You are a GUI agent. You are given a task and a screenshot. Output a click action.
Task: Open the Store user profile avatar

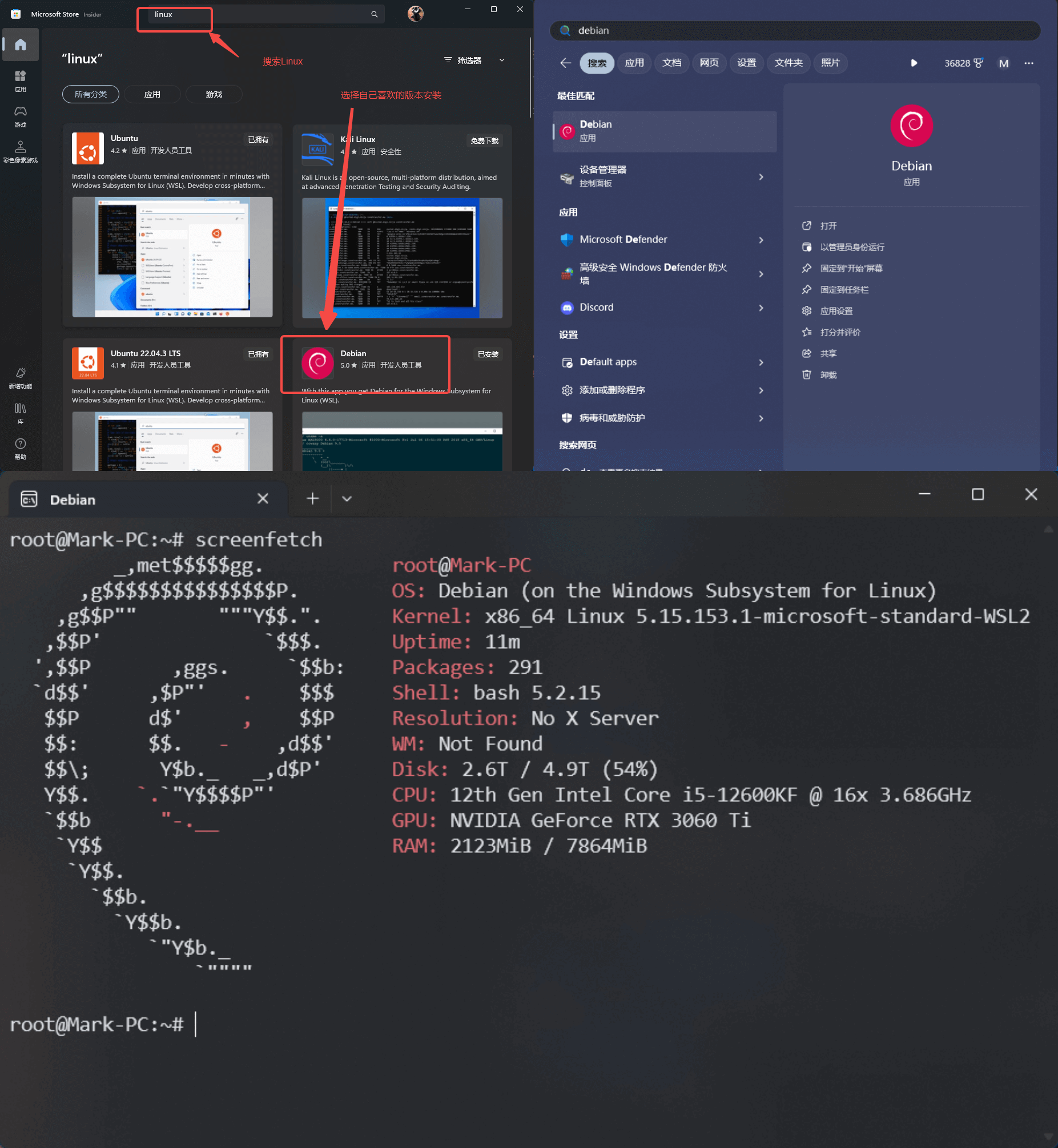coord(416,14)
